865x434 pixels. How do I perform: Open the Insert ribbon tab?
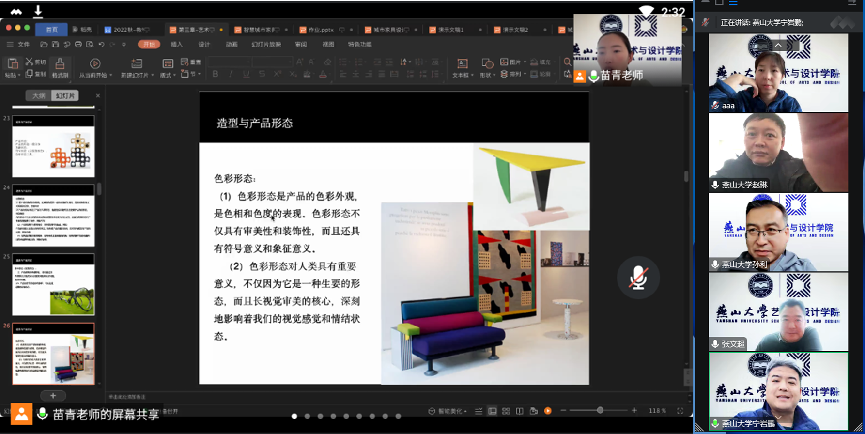pos(177,44)
